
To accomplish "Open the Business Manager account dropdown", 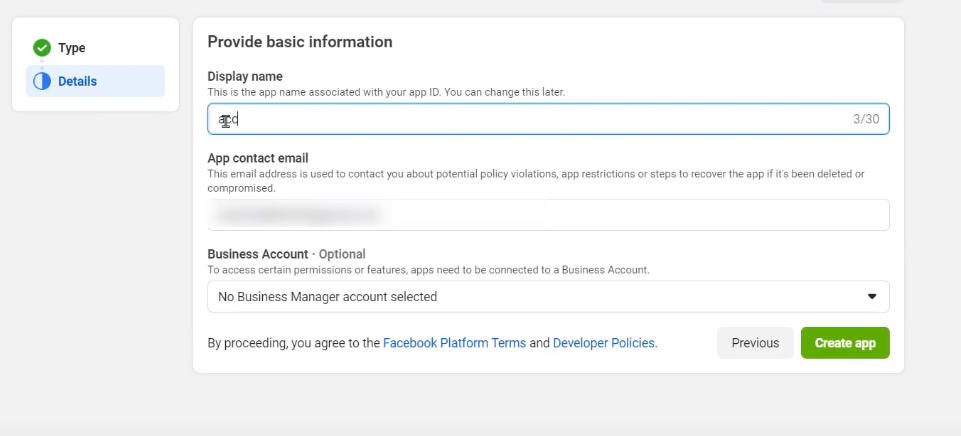I will [548, 297].
